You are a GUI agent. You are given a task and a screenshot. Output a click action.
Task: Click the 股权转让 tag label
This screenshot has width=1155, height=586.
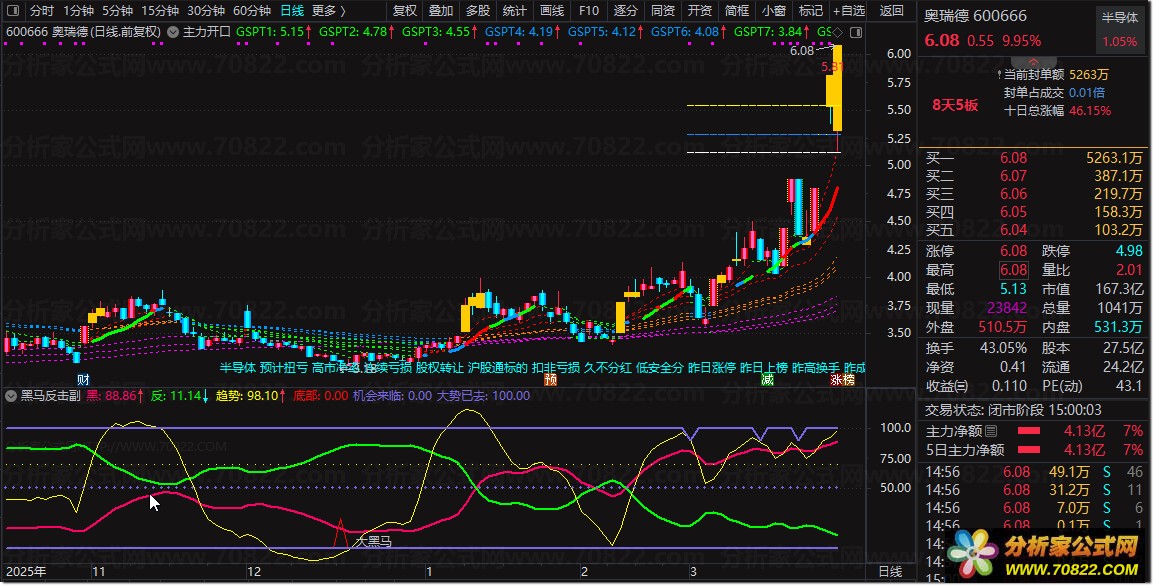point(440,367)
